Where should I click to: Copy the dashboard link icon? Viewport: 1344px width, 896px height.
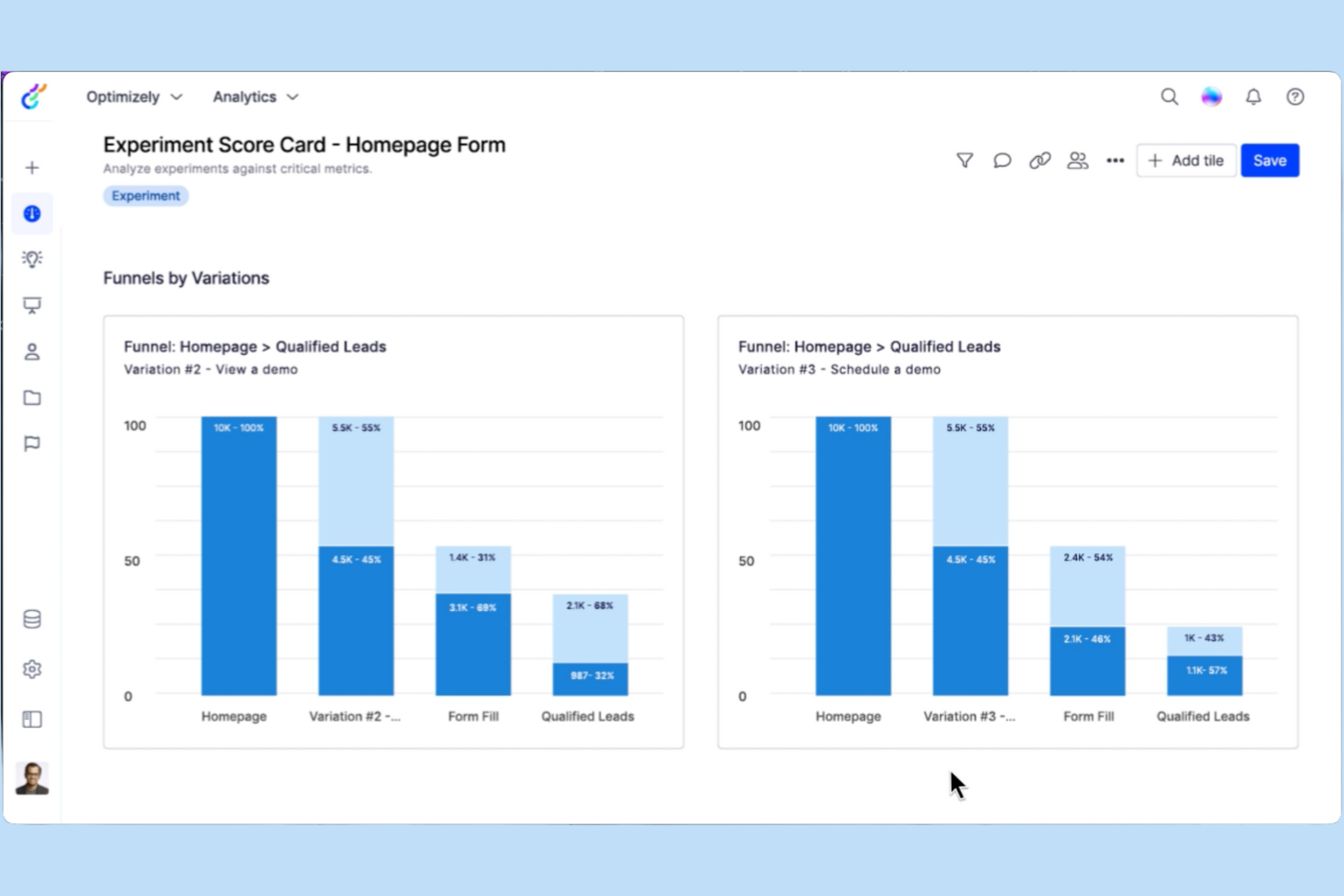[x=1040, y=160]
